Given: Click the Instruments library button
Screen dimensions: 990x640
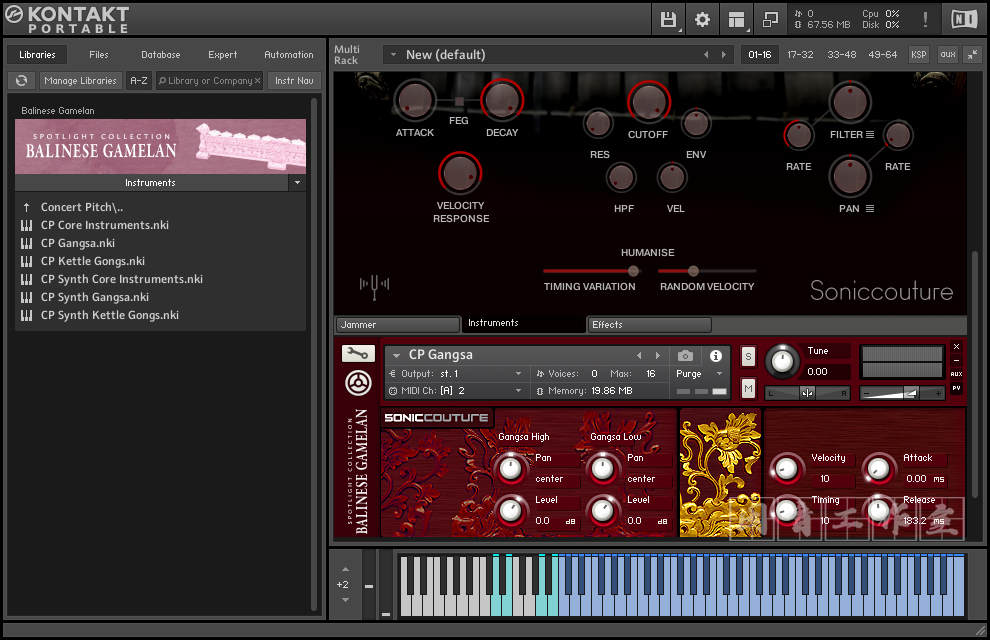Looking at the screenshot, I should (x=152, y=183).
